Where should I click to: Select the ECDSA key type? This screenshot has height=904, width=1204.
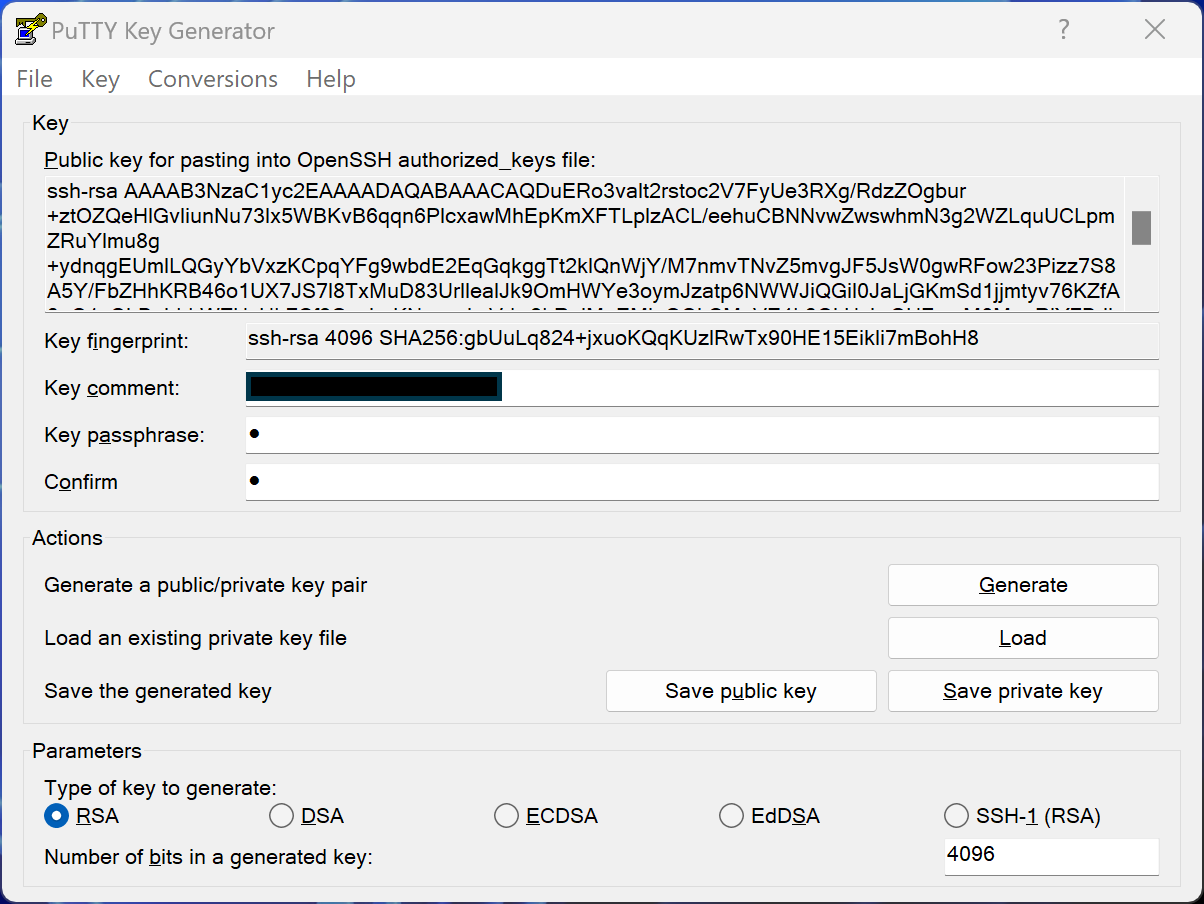[x=547, y=816]
